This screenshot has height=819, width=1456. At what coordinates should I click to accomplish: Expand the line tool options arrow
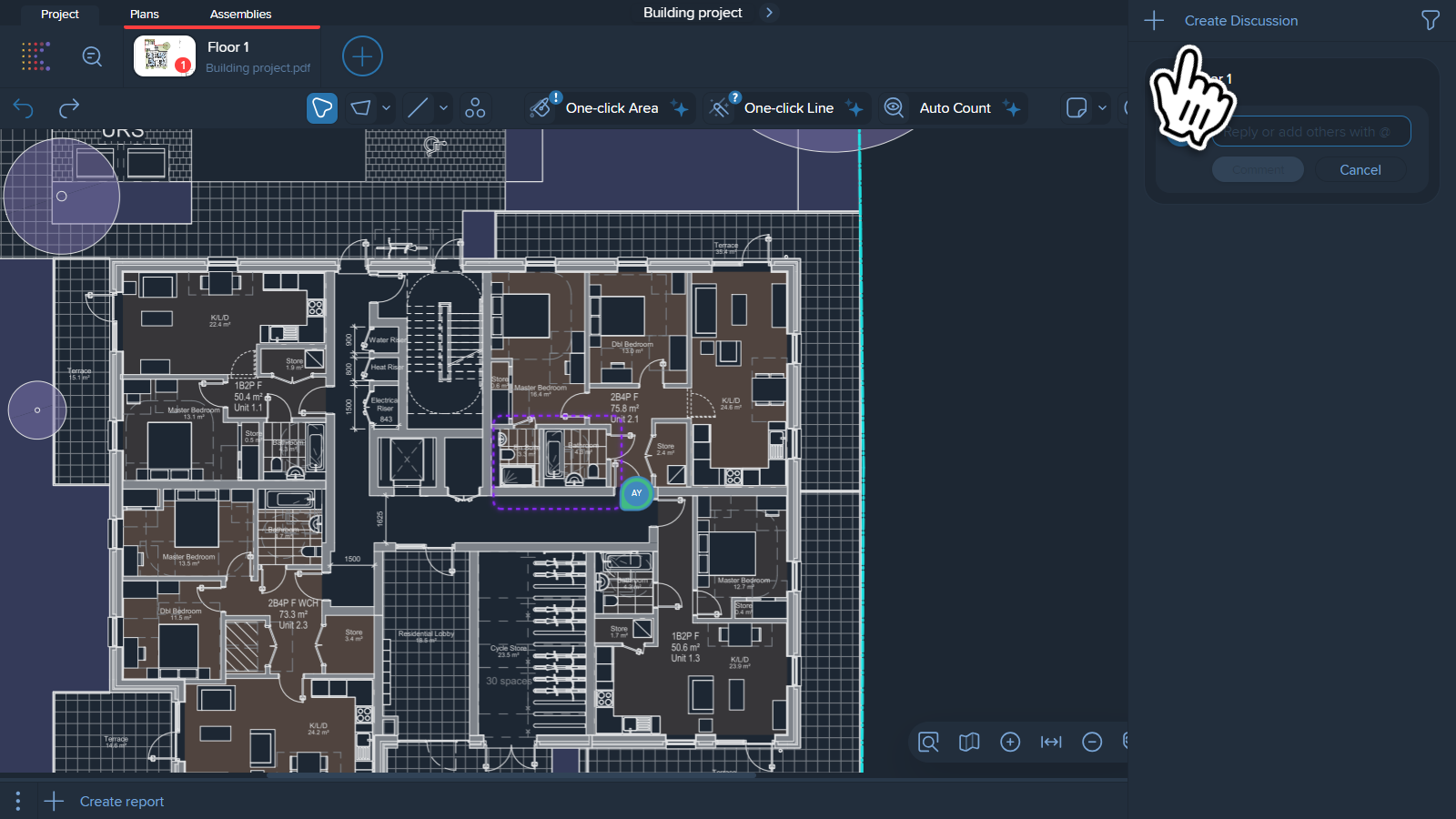443,108
